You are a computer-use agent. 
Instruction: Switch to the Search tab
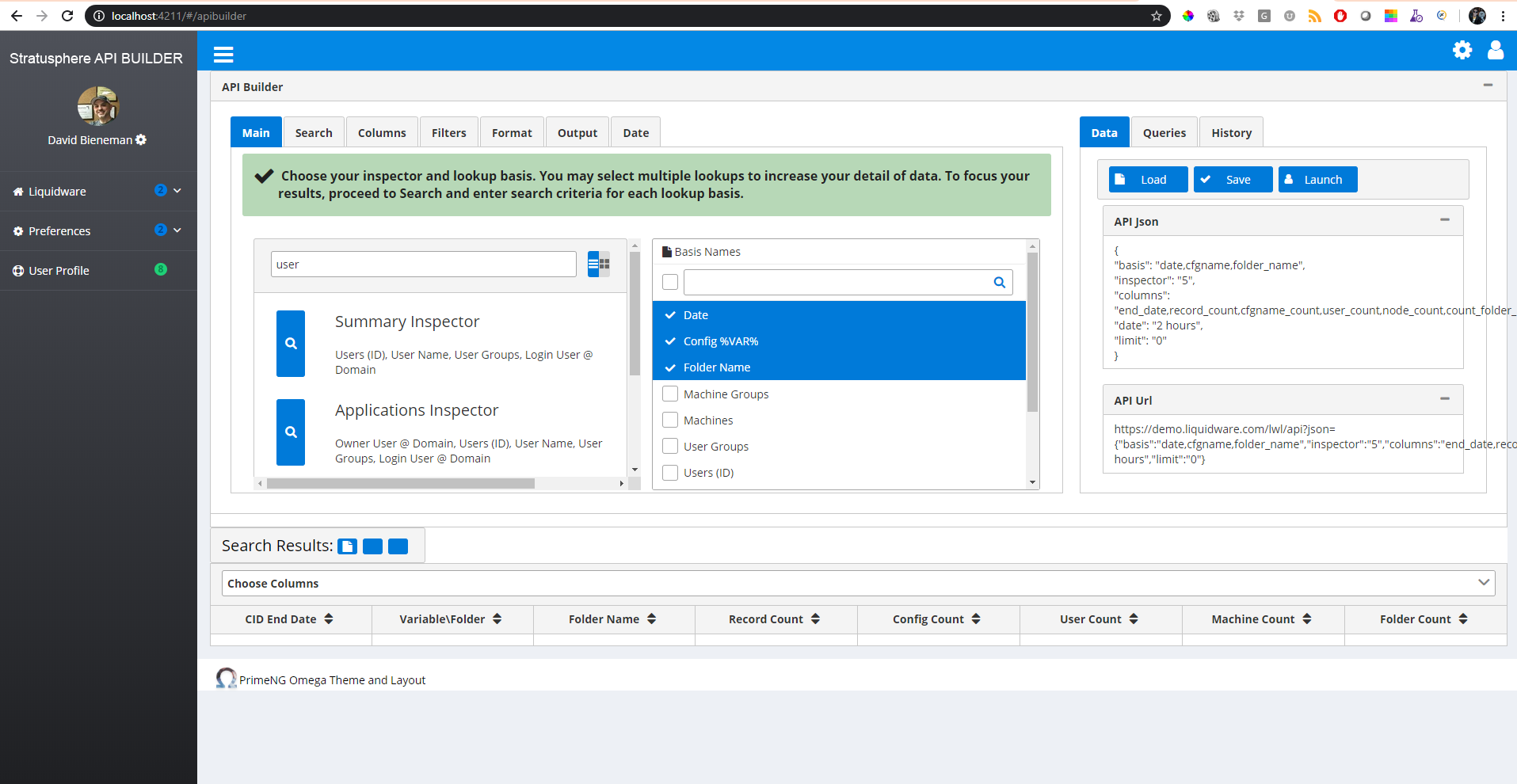(314, 132)
